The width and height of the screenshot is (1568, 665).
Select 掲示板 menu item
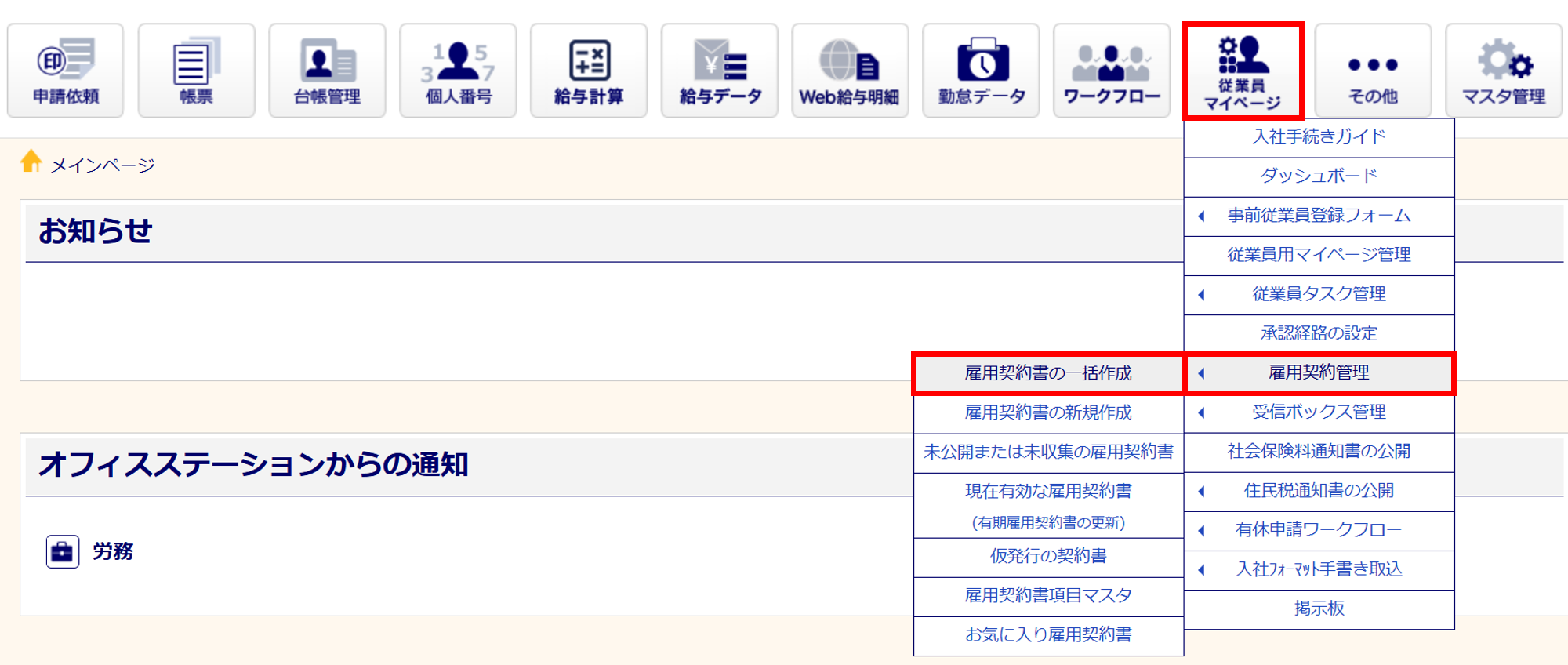(x=1319, y=609)
